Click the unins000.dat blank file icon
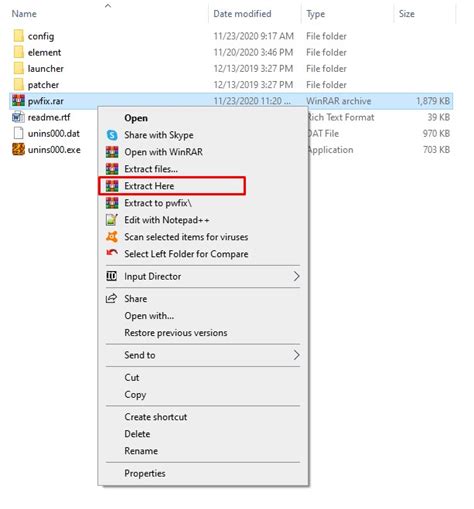This screenshot has height=509, width=474. pos(19,133)
